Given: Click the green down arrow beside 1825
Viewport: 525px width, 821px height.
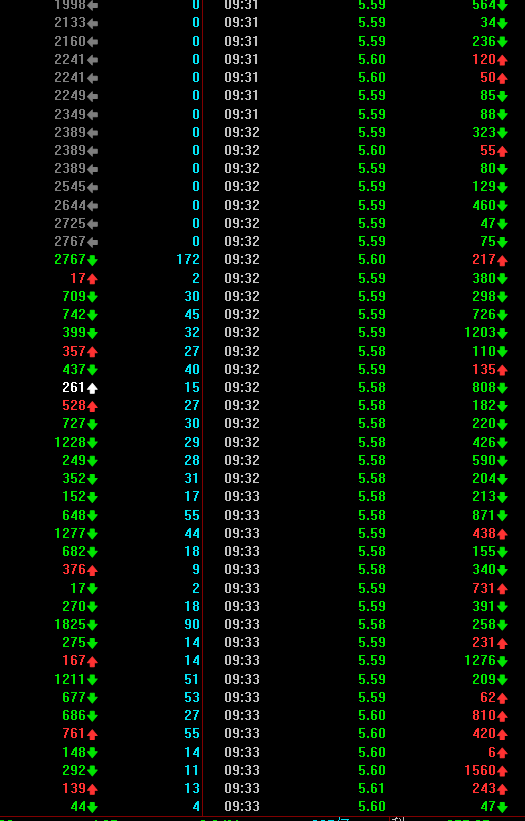Looking at the screenshot, I should (92, 625).
